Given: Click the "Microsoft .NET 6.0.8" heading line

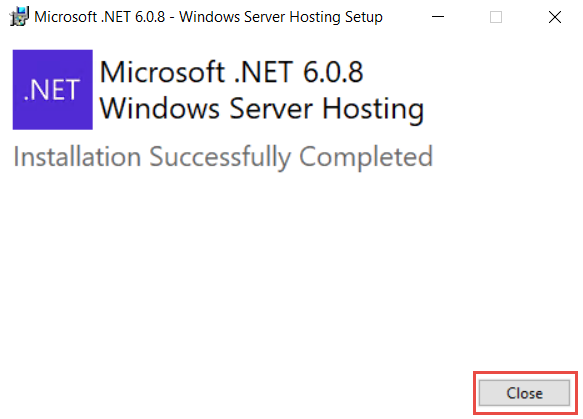Looking at the screenshot, I should (232, 72).
